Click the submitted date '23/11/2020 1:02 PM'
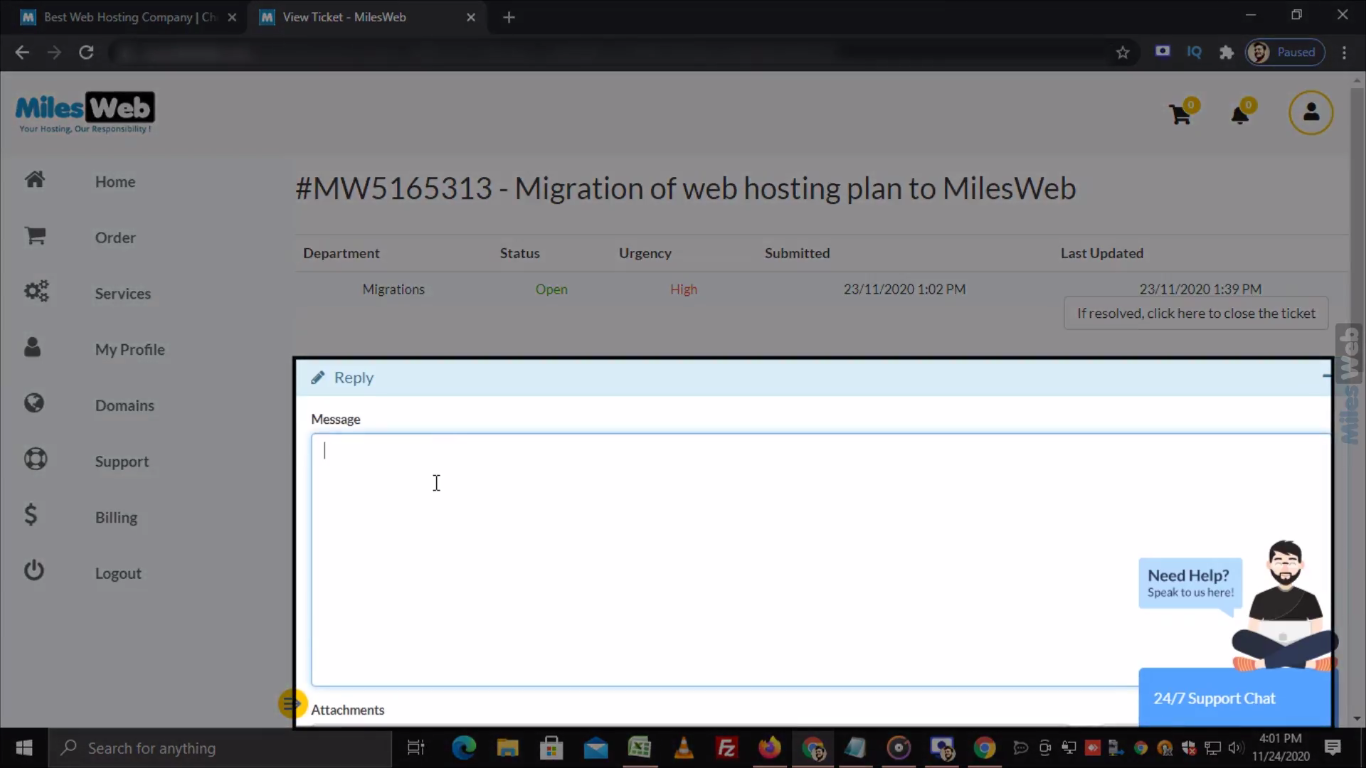 [905, 289]
